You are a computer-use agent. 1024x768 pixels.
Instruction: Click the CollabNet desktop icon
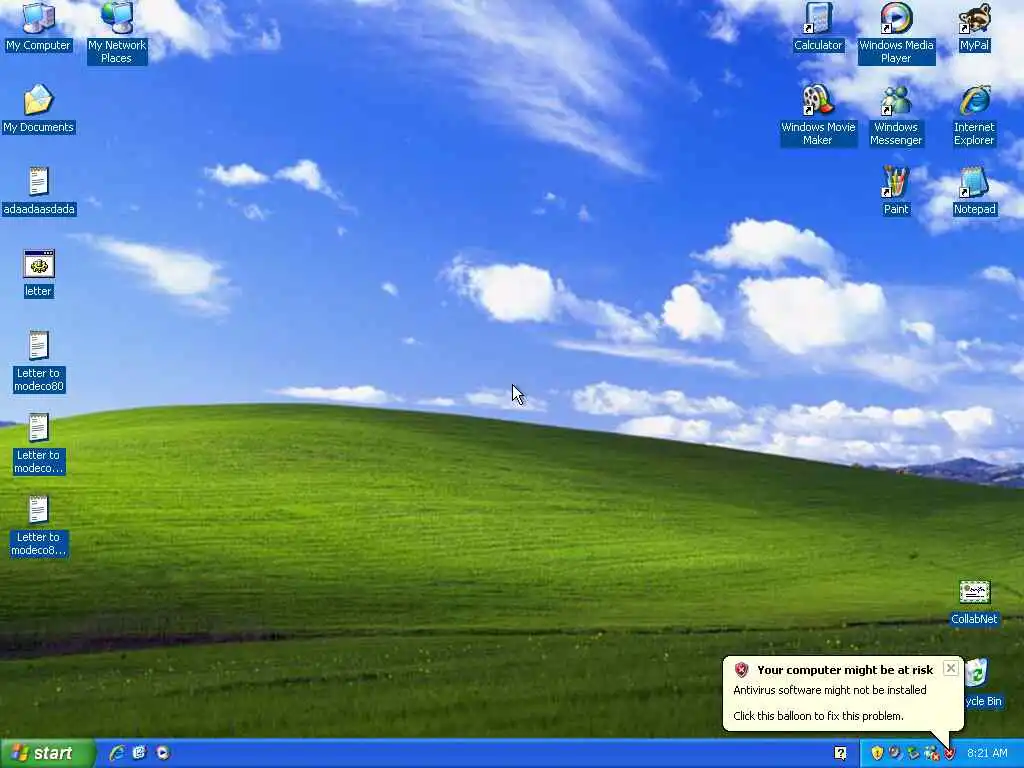(974, 601)
